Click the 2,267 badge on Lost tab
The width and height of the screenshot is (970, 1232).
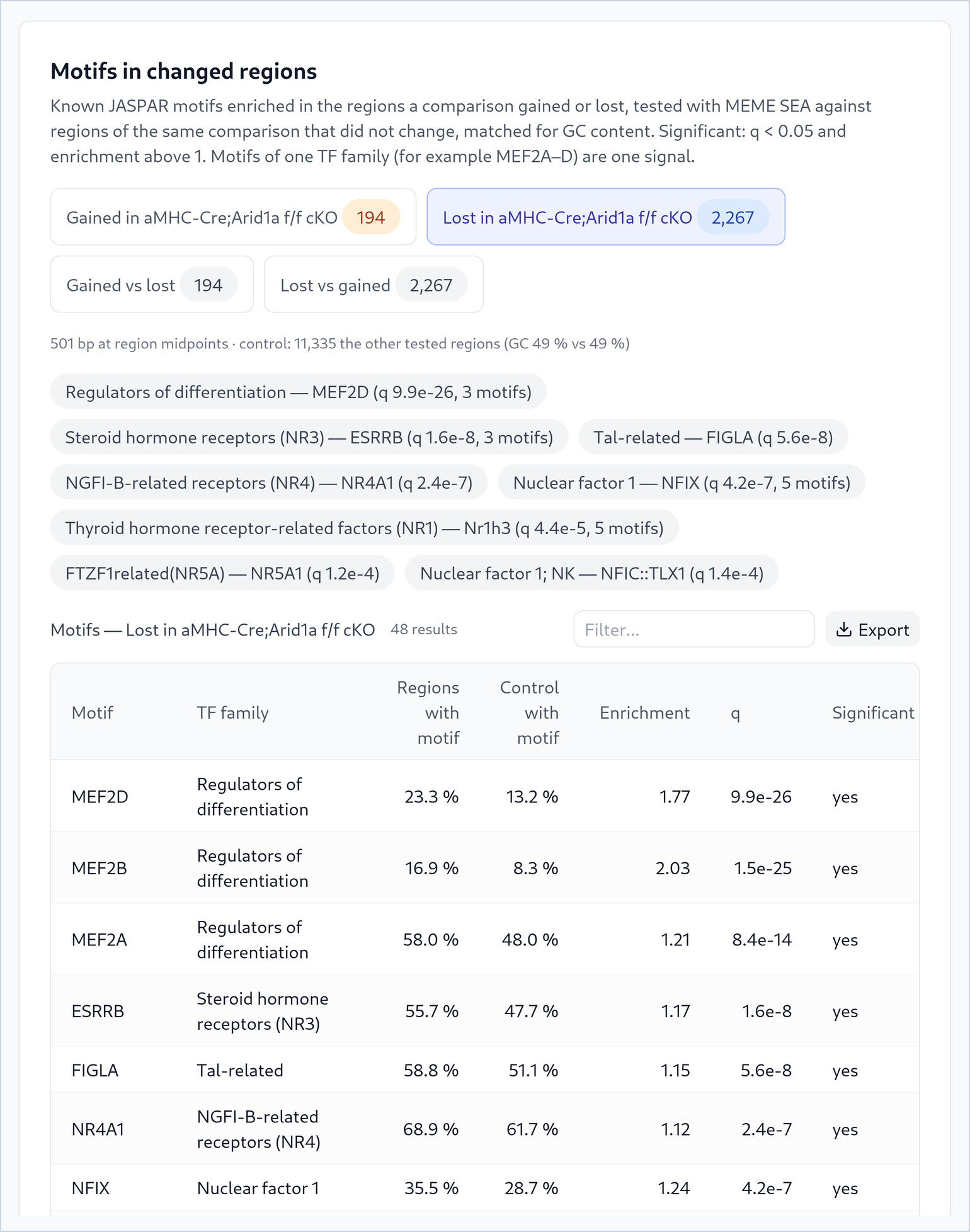click(733, 217)
